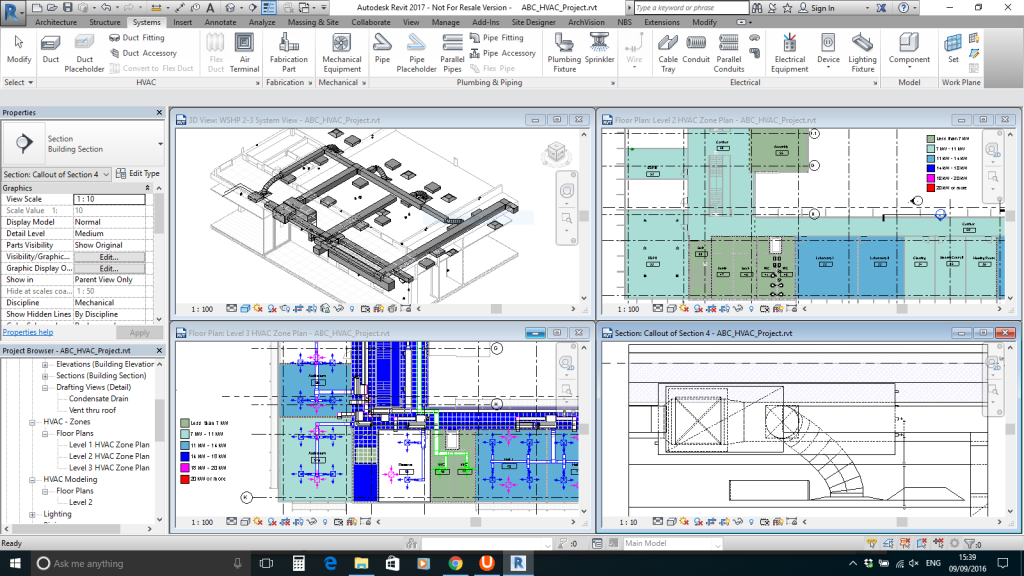Collapse the HVAC - Zones tree node
The width and height of the screenshot is (1024, 576).
(x=33, y=422)
